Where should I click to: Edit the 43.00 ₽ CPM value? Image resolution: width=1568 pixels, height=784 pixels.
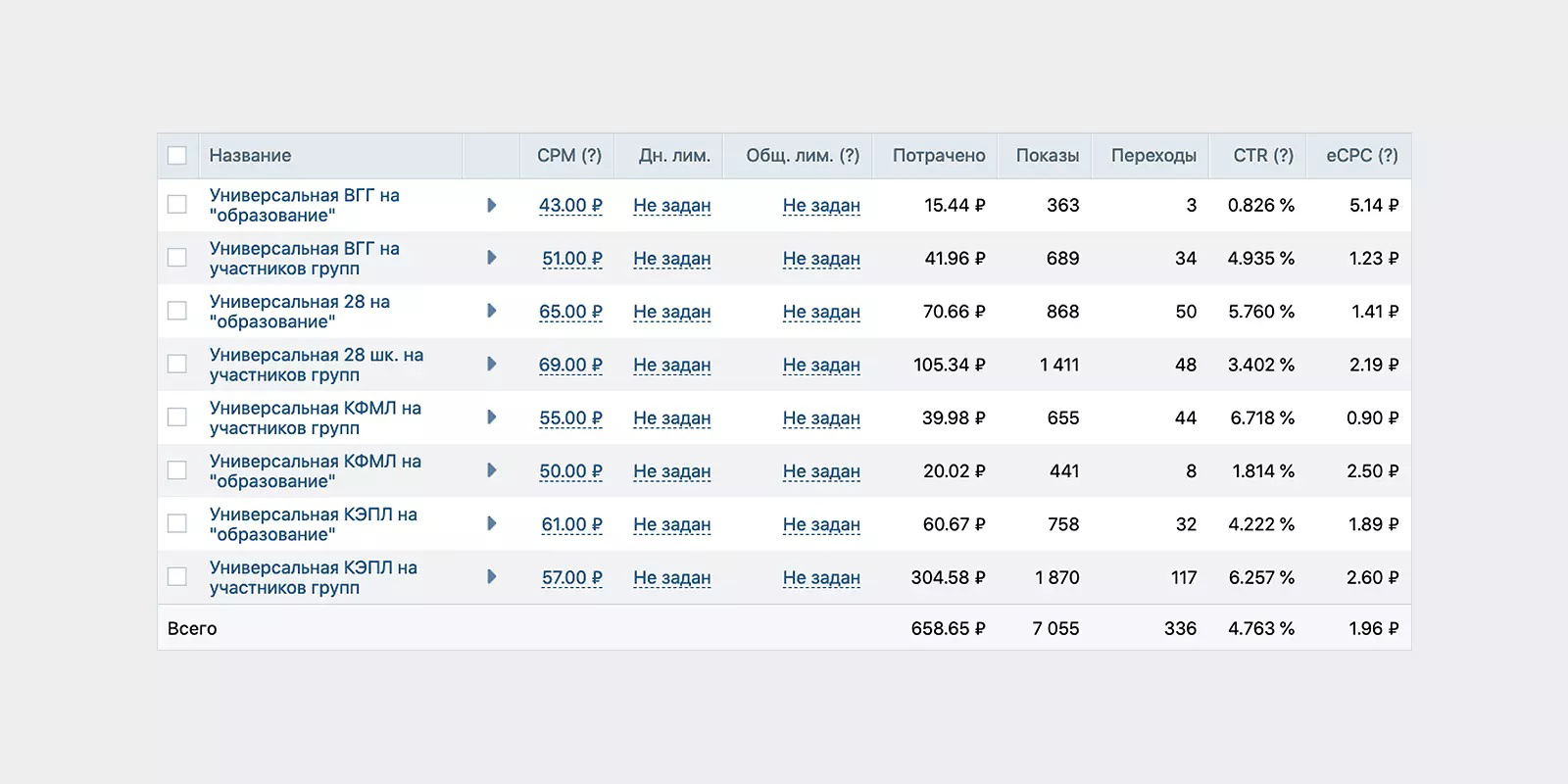[570, 206]
